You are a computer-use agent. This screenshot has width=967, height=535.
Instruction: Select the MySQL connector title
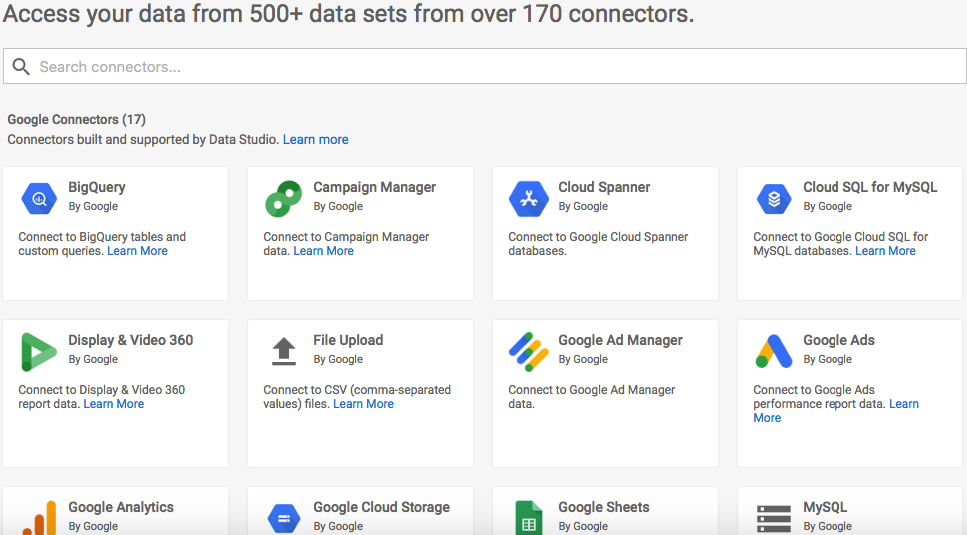825,507
